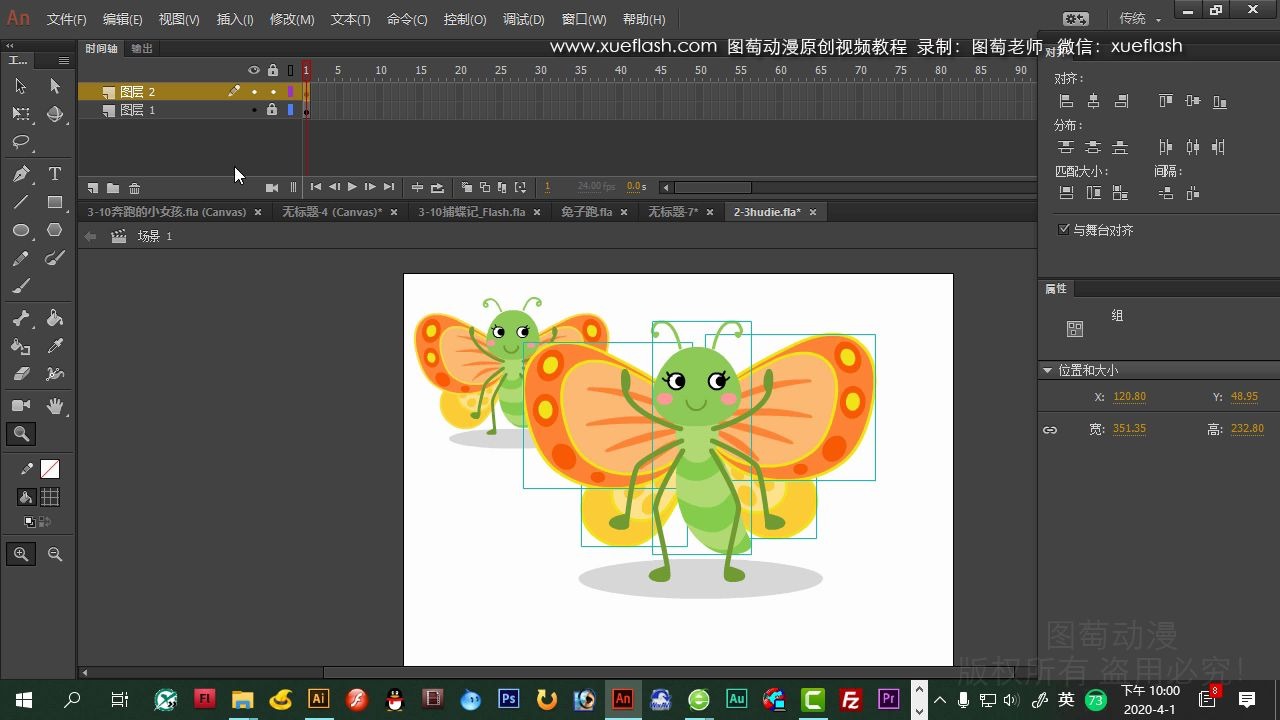This screenshot has height=720, width=1280.
Task: Toggle outline view for all layers
Action: [x=291, y=70]
